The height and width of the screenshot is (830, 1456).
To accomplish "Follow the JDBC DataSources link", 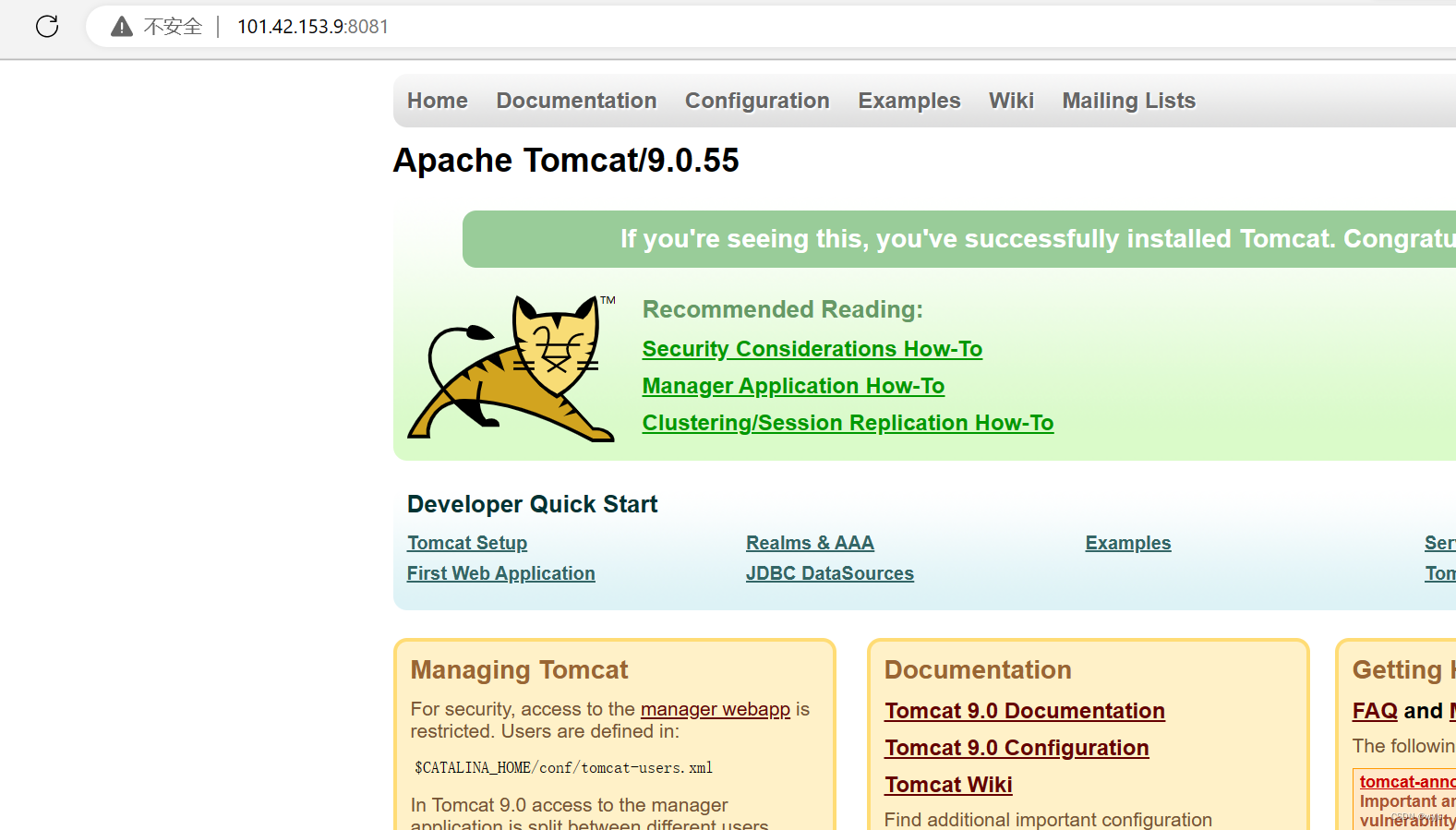I will 830,573.
